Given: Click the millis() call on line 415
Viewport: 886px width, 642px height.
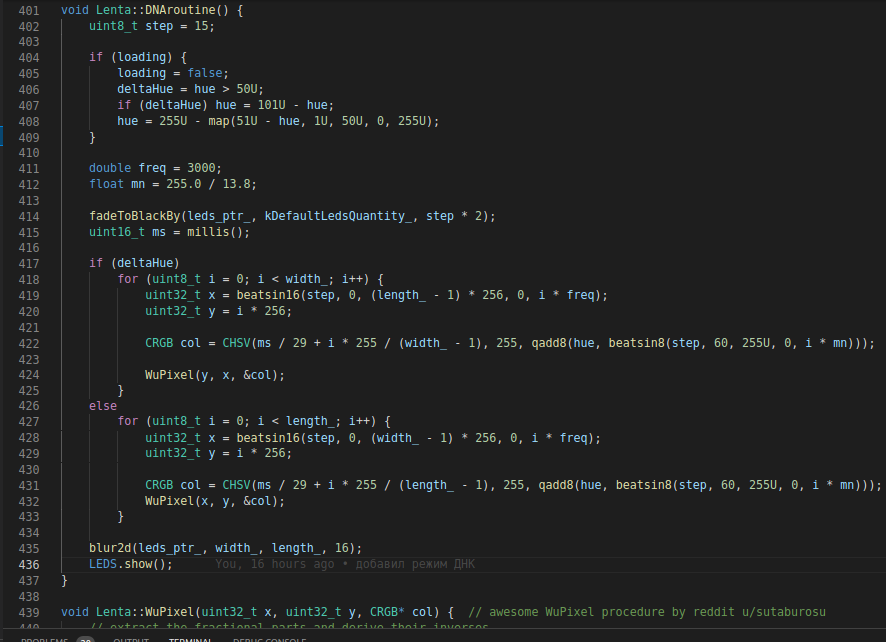Looking at the screenshot, I should [226, 232].
